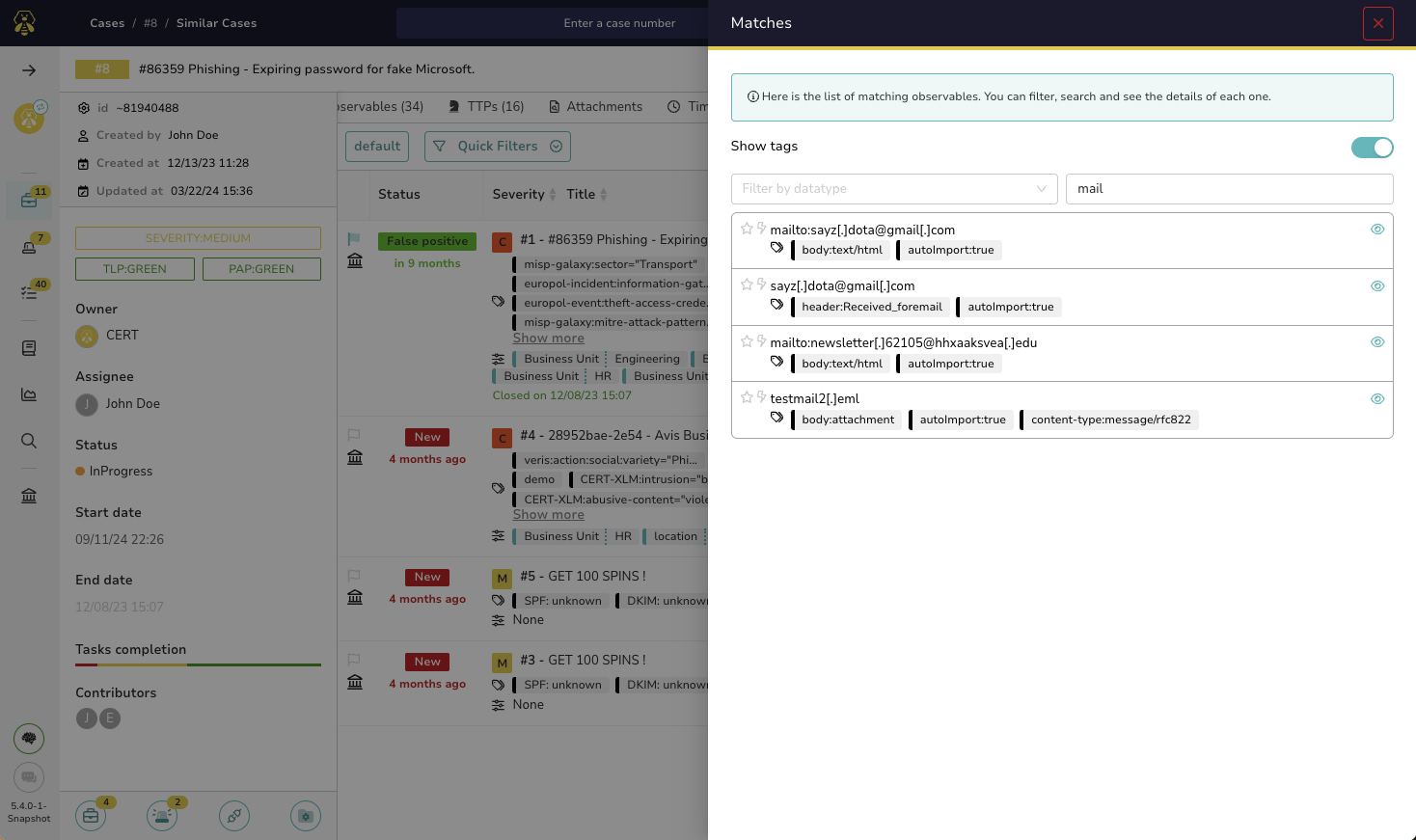The image size is (1416, 840).
Task: Open the Dashboards chart icon
Action: point(29,393)
